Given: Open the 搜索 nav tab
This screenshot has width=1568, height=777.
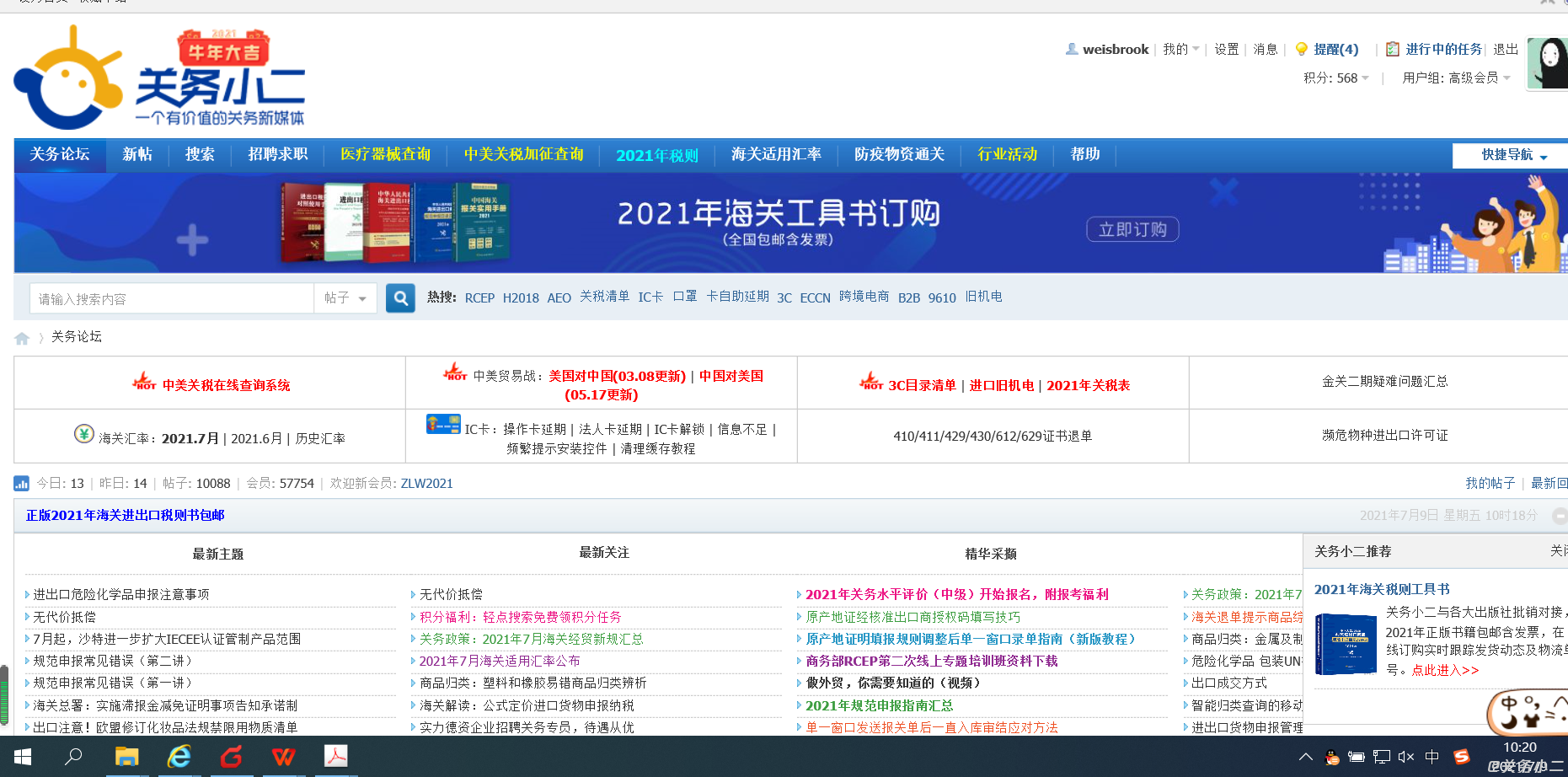Looking at the screenshot, I should click(x=200, y=155).
